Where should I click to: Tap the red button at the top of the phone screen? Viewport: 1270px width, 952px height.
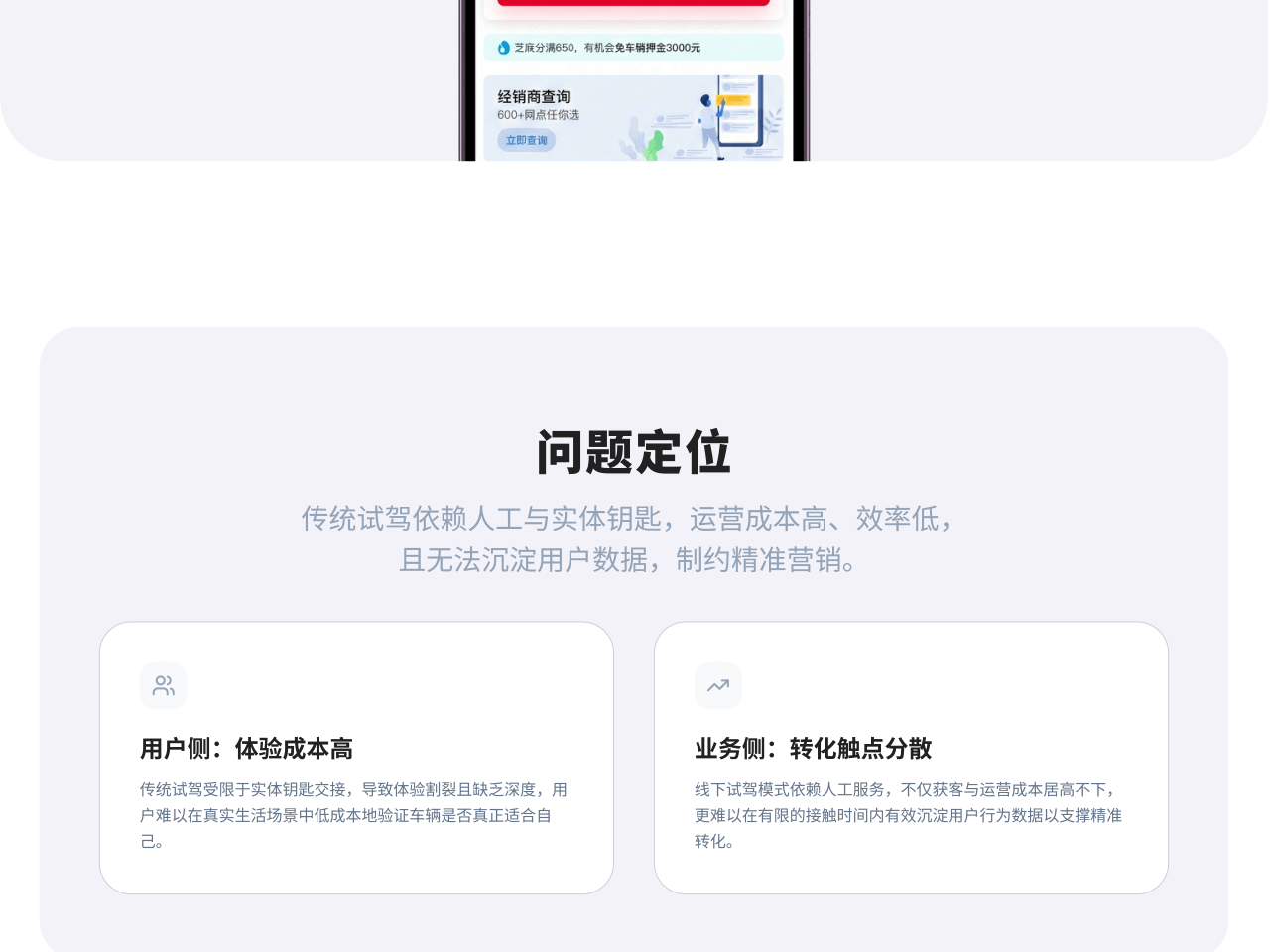[633, 3]
